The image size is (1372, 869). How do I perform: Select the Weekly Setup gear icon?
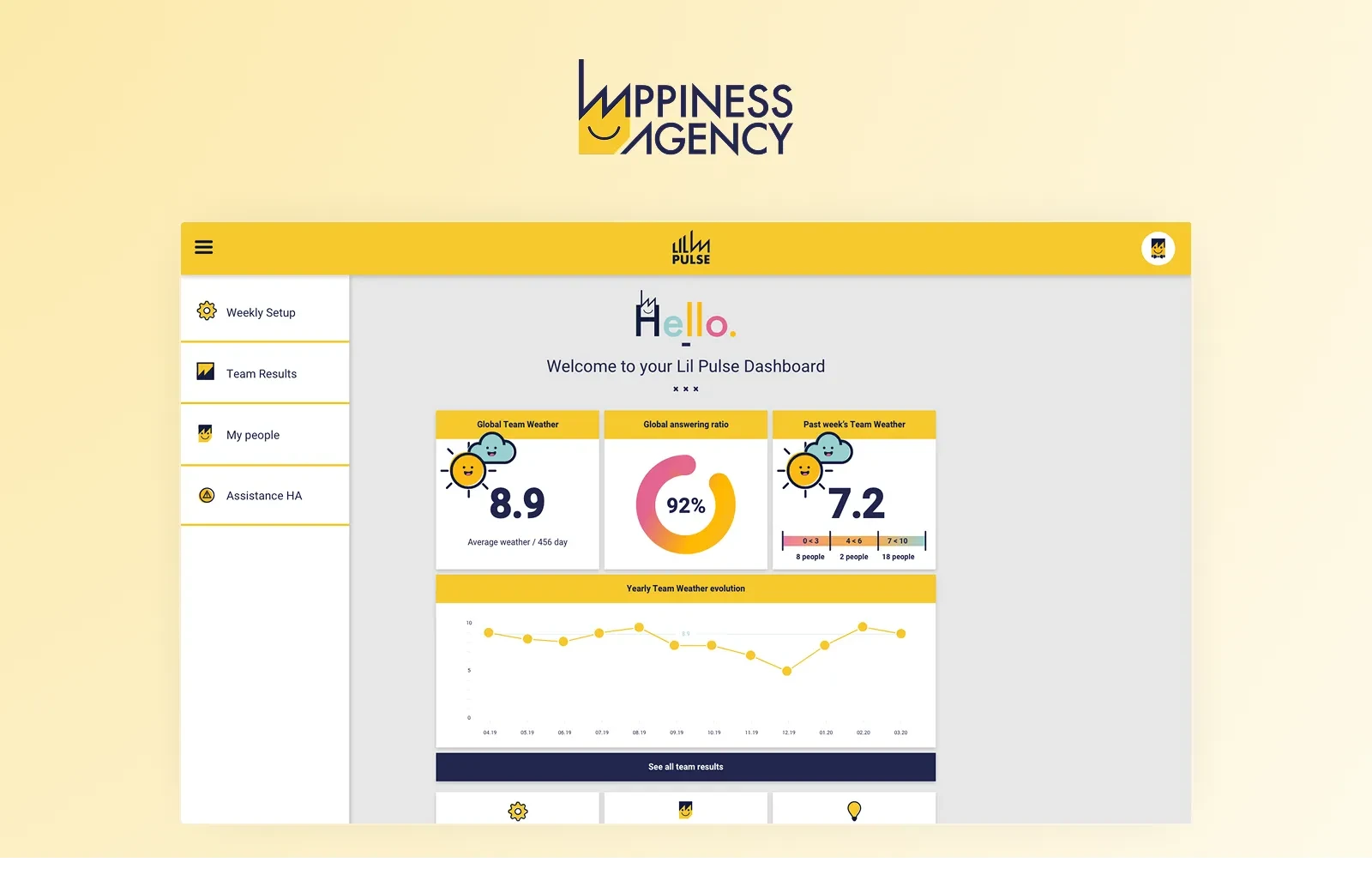[x=205, y=311]
